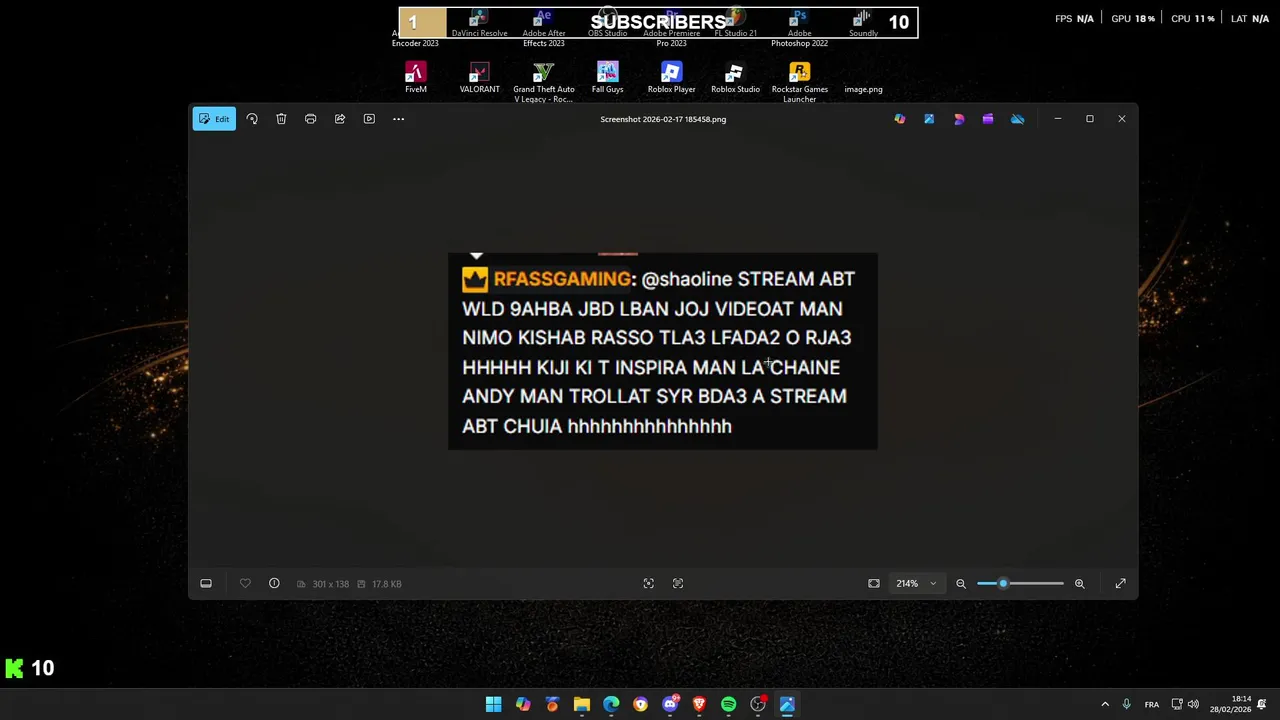
Task: Open OneDrive cloud icon in Photos title bar
Action: tap(1017, 119)
